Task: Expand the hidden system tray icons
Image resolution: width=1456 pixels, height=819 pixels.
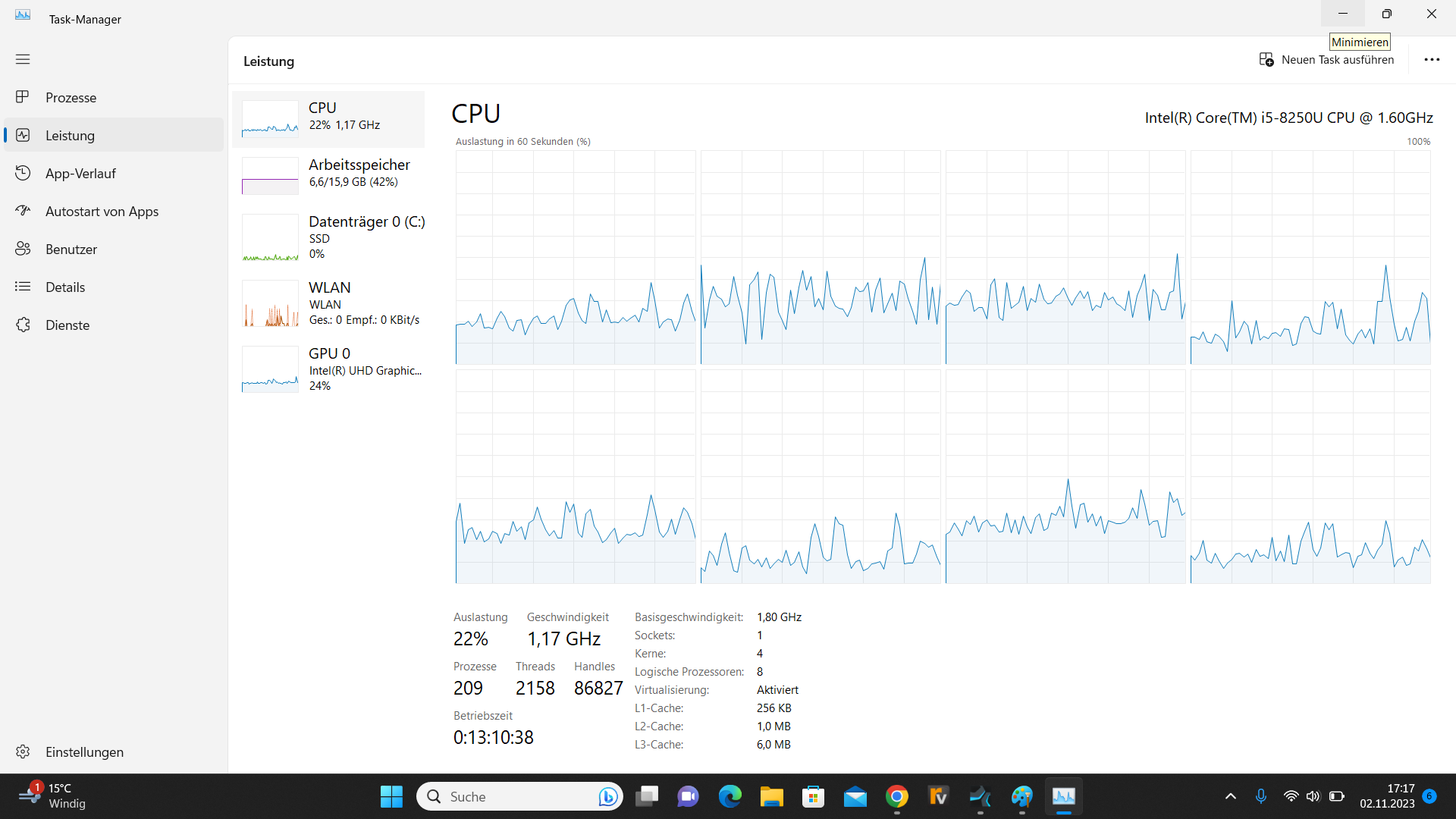Action: tap(1231, 796)
